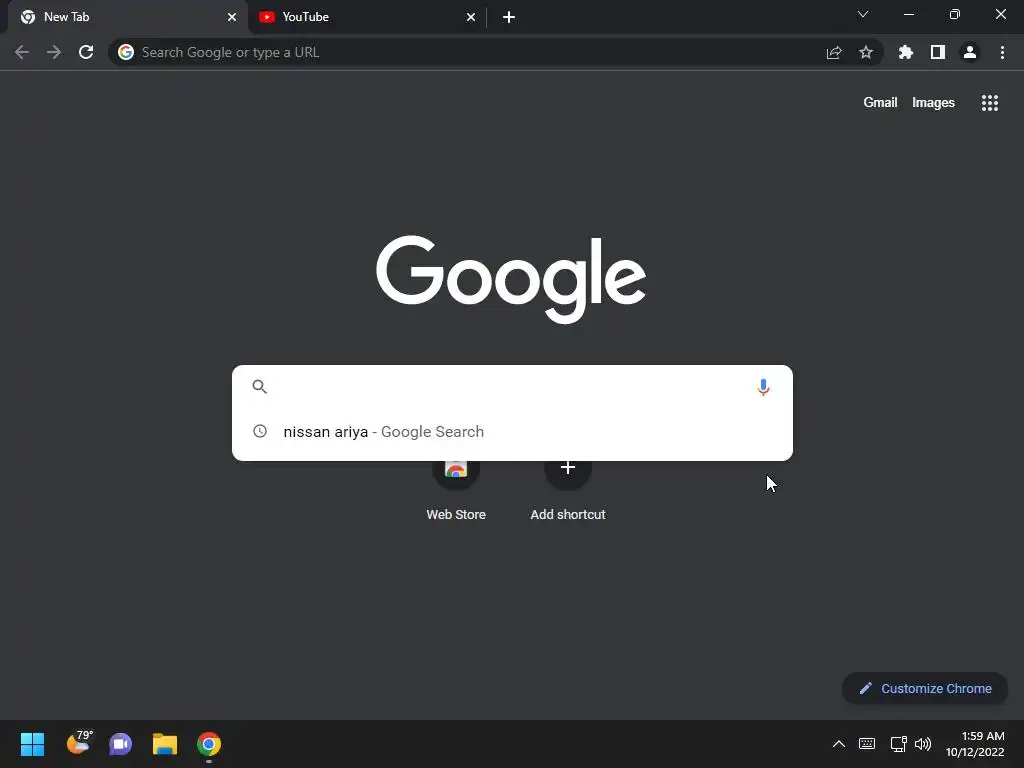Screen dimensions: 1024x768
Task: Minimize the Chrome window
Action: (x=908, y=14)
